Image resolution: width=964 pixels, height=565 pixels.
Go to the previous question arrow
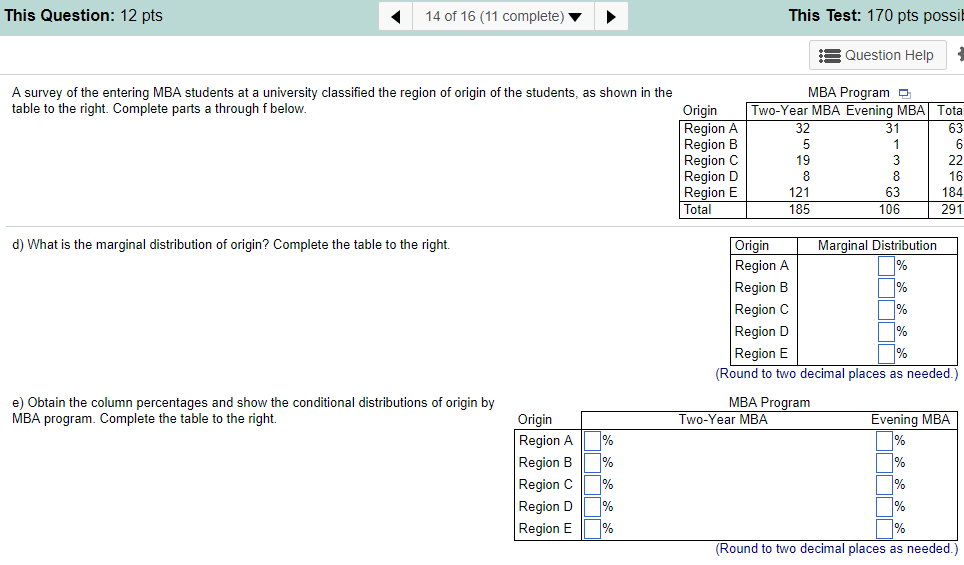click(397, 16)
